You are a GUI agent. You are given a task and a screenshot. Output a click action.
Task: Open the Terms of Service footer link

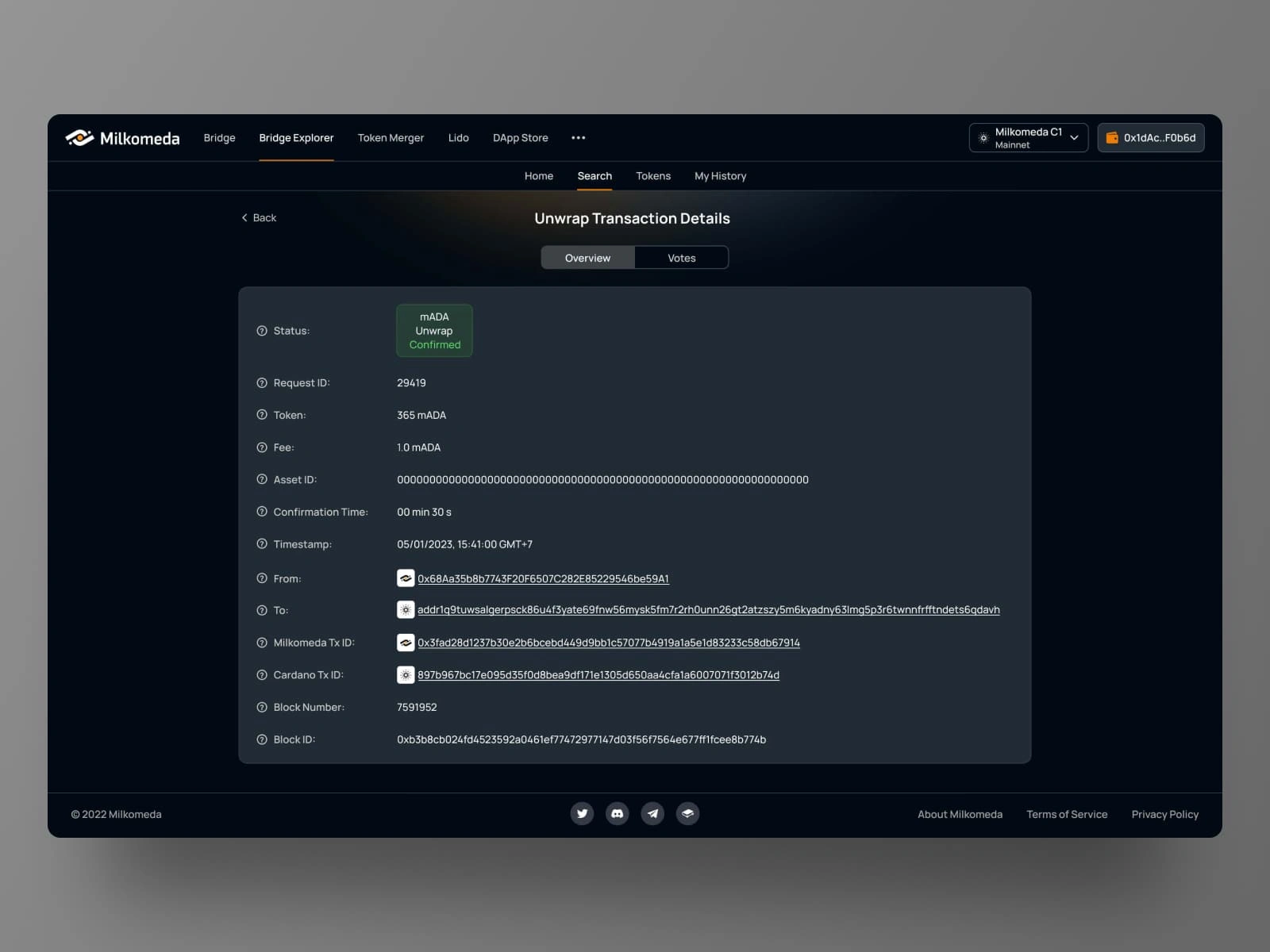[x=1067, y=815]
